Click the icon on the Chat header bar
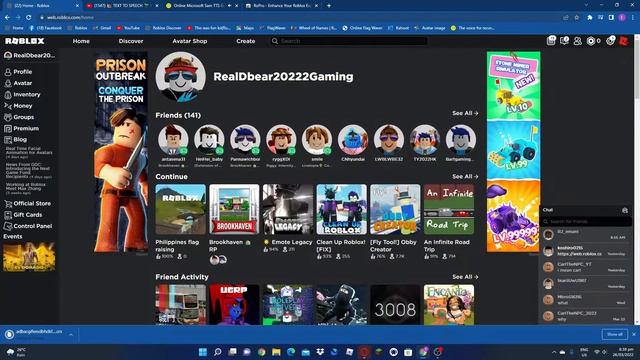This screenshot has width=640, height=360. click(624, 210)
